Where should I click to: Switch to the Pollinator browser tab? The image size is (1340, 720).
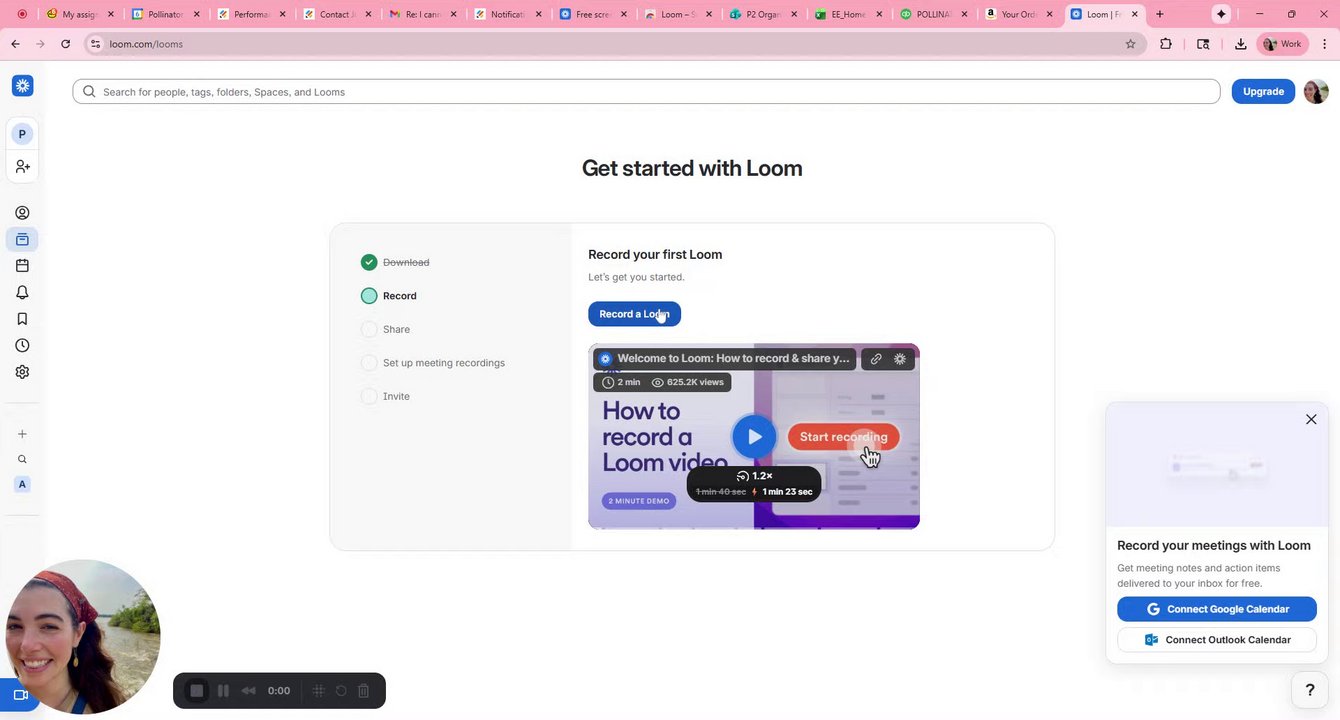coord(166,14)
